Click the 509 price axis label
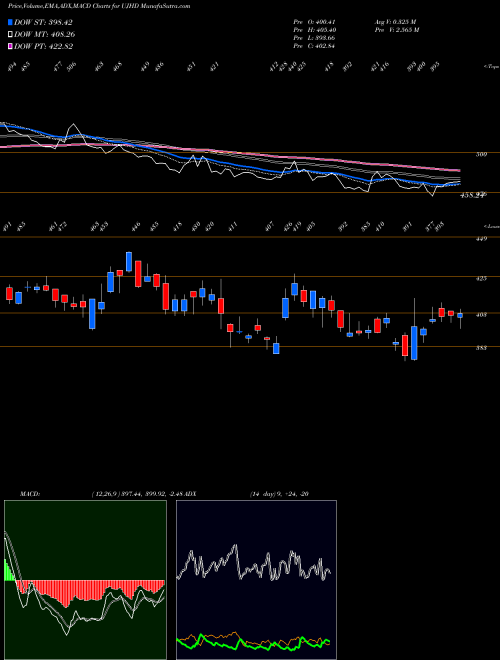 (x=481, y=154)
